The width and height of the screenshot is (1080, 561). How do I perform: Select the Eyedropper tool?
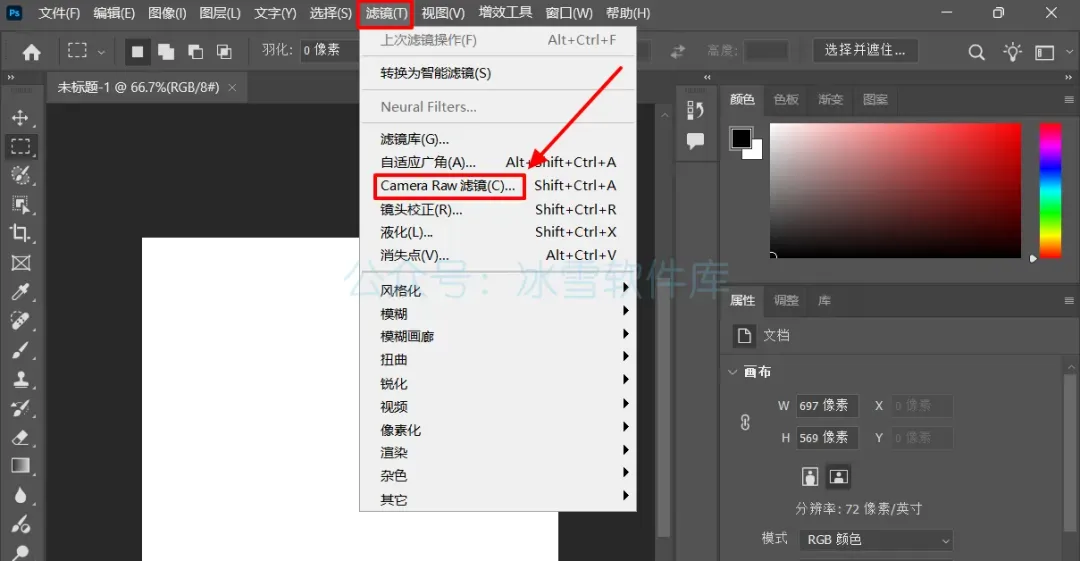[20, 292]
